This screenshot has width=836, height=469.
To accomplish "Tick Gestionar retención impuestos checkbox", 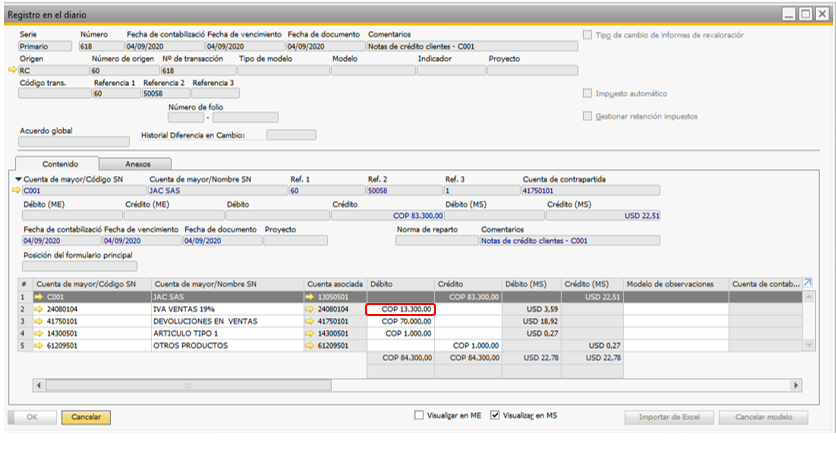I will coord(587,116).
